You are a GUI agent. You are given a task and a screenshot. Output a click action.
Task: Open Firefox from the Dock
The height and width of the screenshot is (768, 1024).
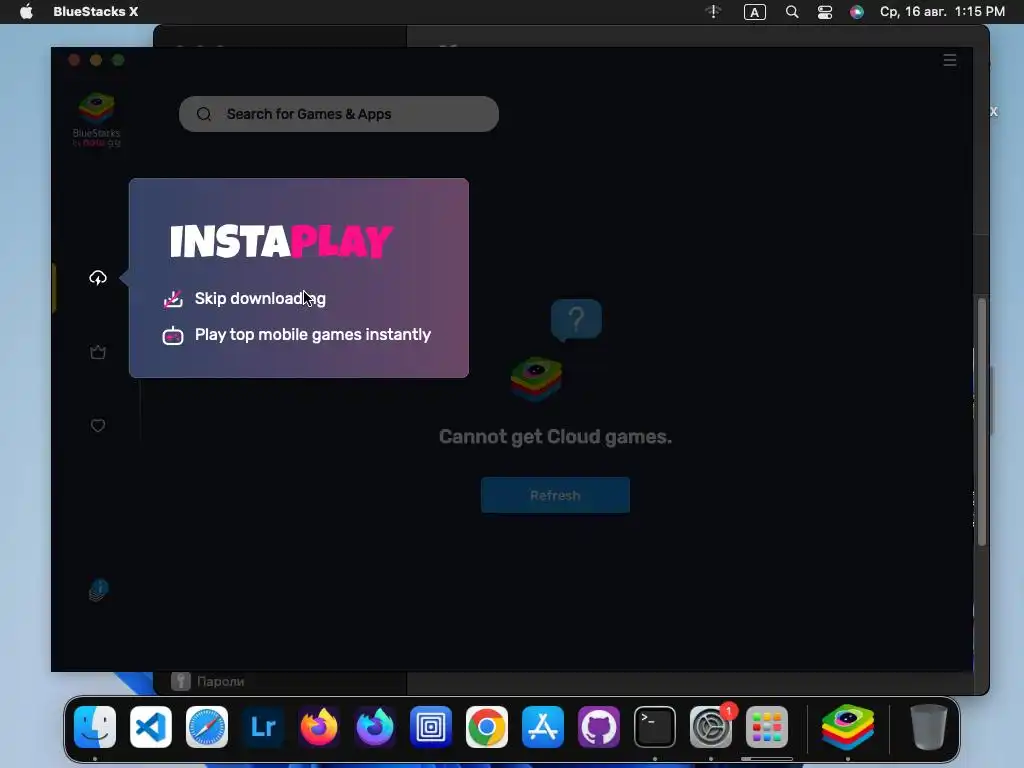[x=319, y=727]
